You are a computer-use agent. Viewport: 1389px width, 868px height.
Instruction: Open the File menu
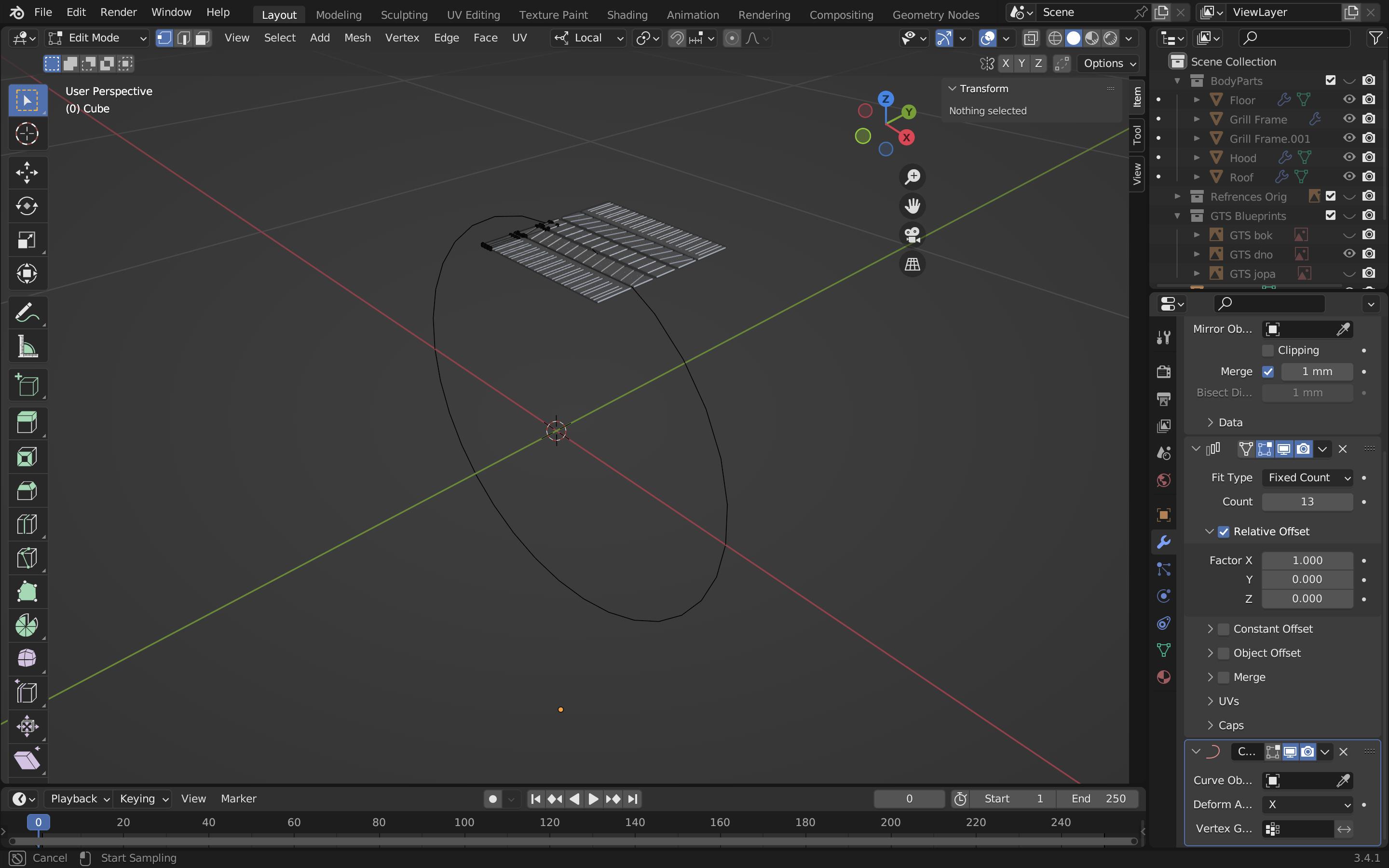click(43, 12)
